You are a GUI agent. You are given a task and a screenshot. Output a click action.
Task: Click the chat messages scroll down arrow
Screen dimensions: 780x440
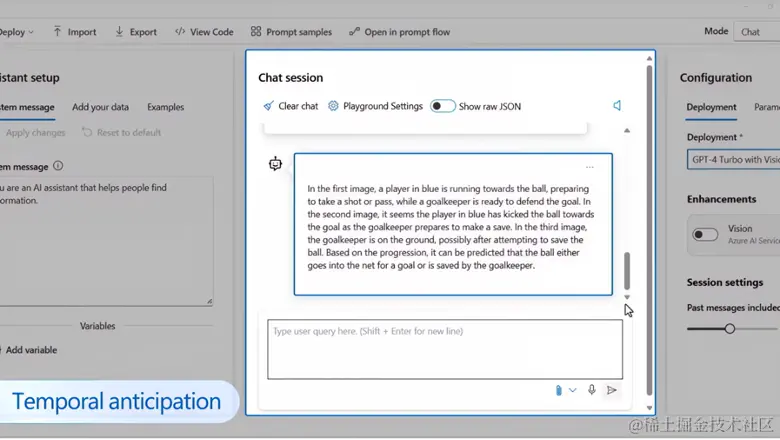tap(627, 297)
